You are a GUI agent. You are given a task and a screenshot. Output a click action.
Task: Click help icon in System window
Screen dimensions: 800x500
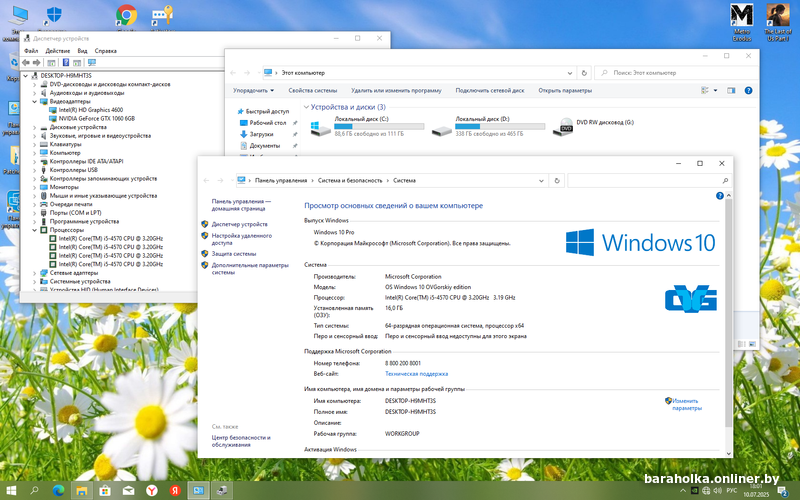(719, 195)
